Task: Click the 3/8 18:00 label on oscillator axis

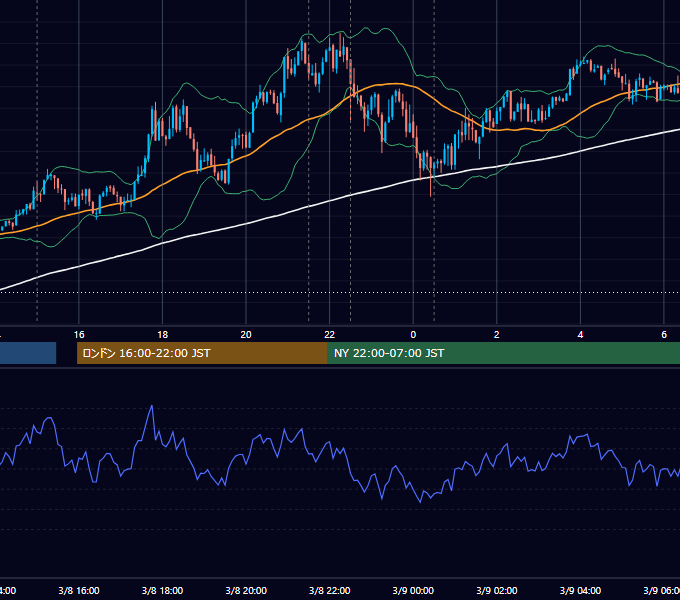Action: (163, 590)
